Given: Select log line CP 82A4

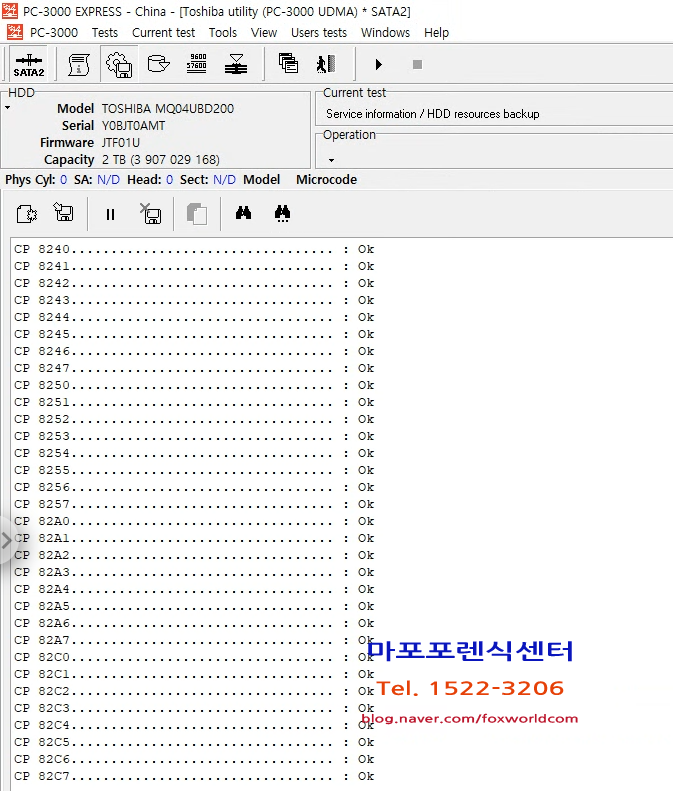Looking at the screenshot, I should (x=194, y=589).
